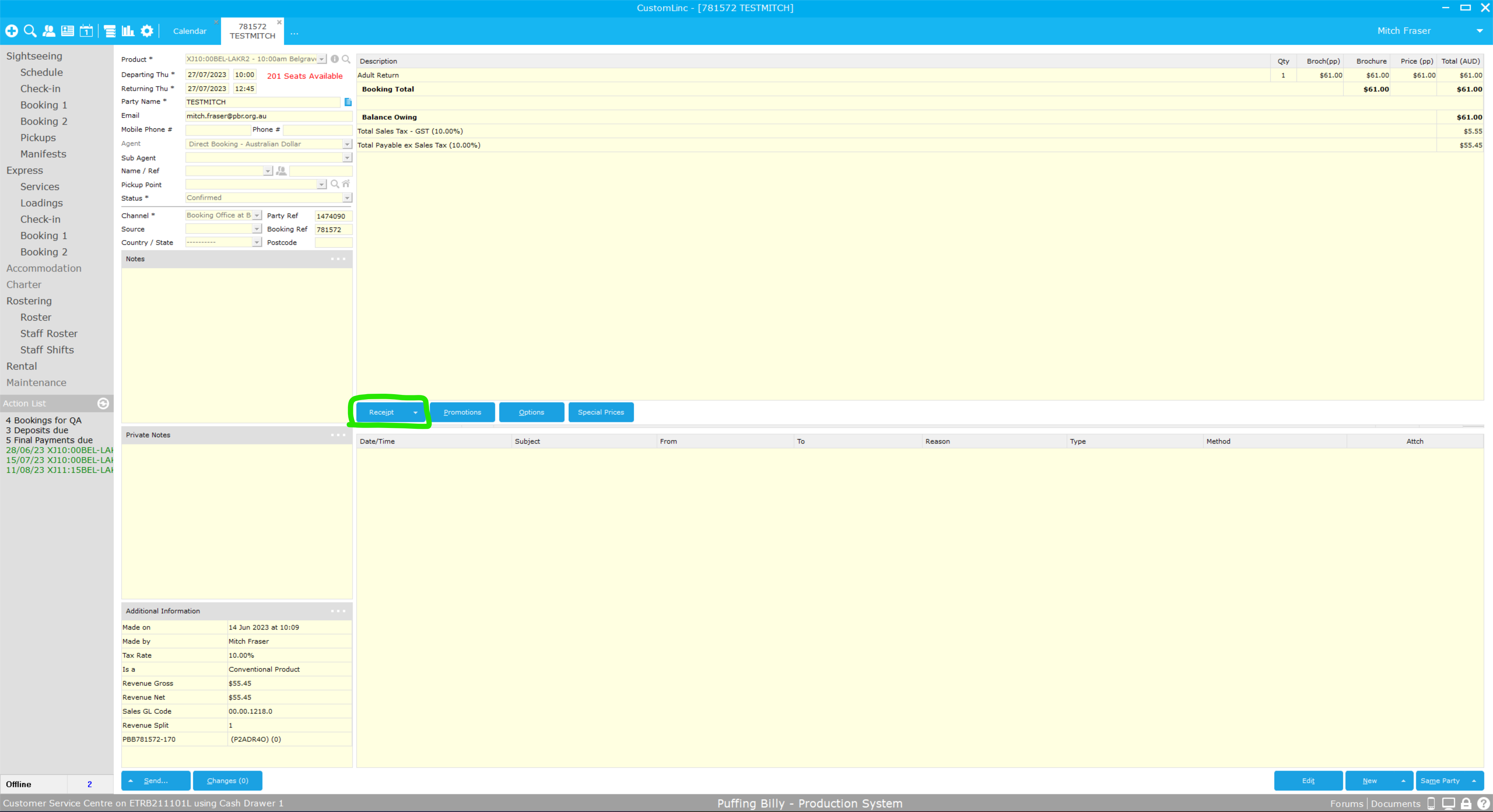The image size is (1493, 812).
Task: Click the Action List refresh icon
Action: (103, 403)
